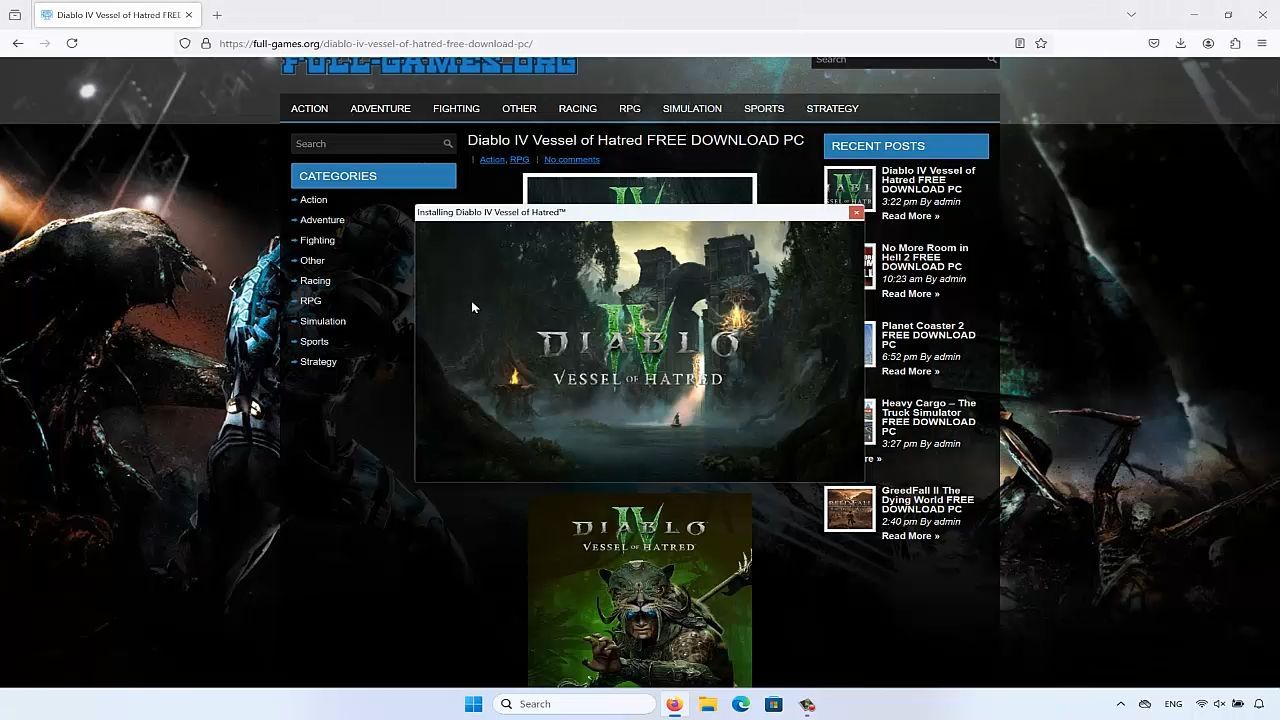The width and height of the screenshot is (1280, 720).
Task: Close the Installing Diablo IV installer popup
Action: click(856, 212)
